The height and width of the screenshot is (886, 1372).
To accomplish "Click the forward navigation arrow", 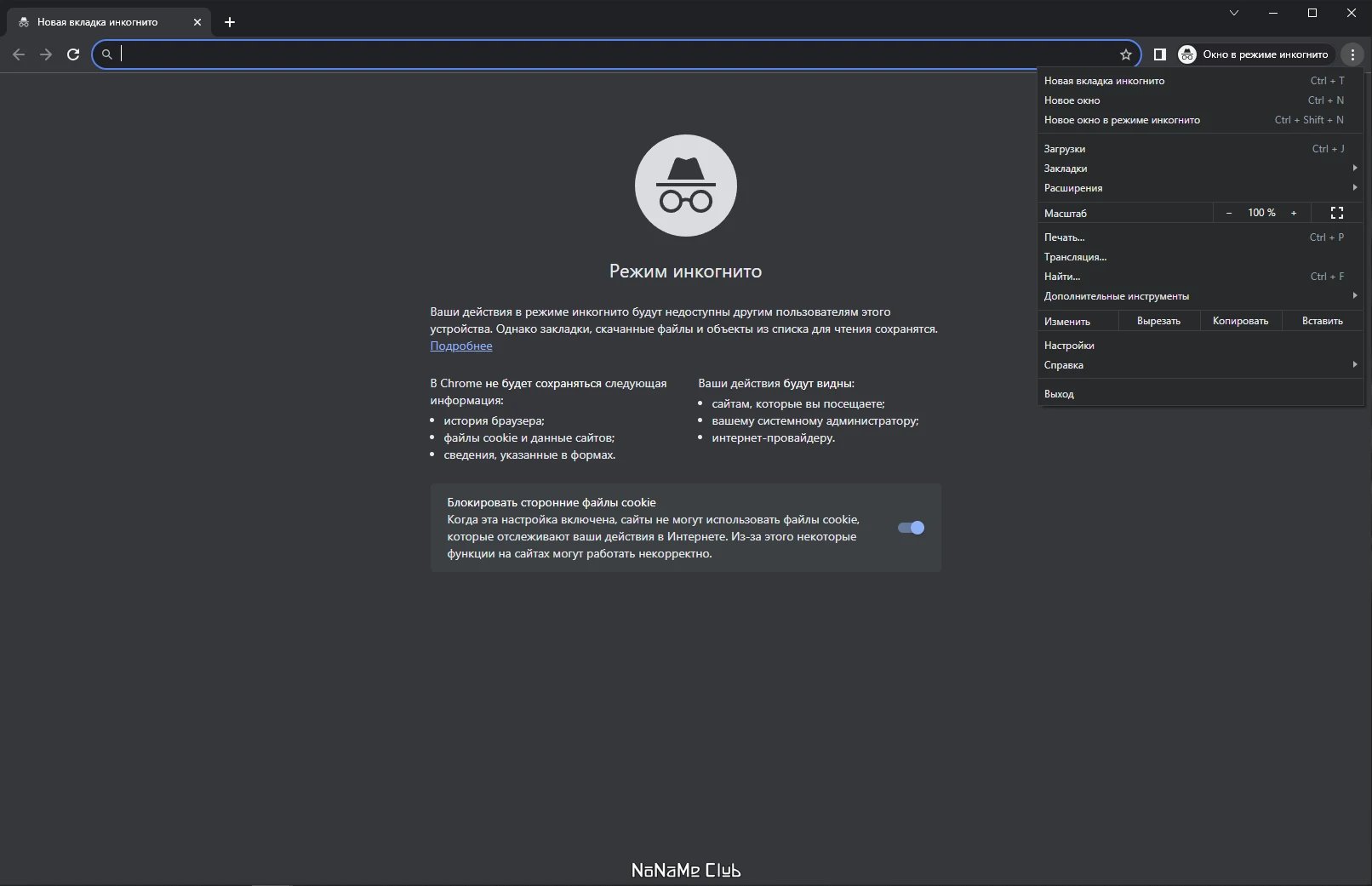I will 46,54.
